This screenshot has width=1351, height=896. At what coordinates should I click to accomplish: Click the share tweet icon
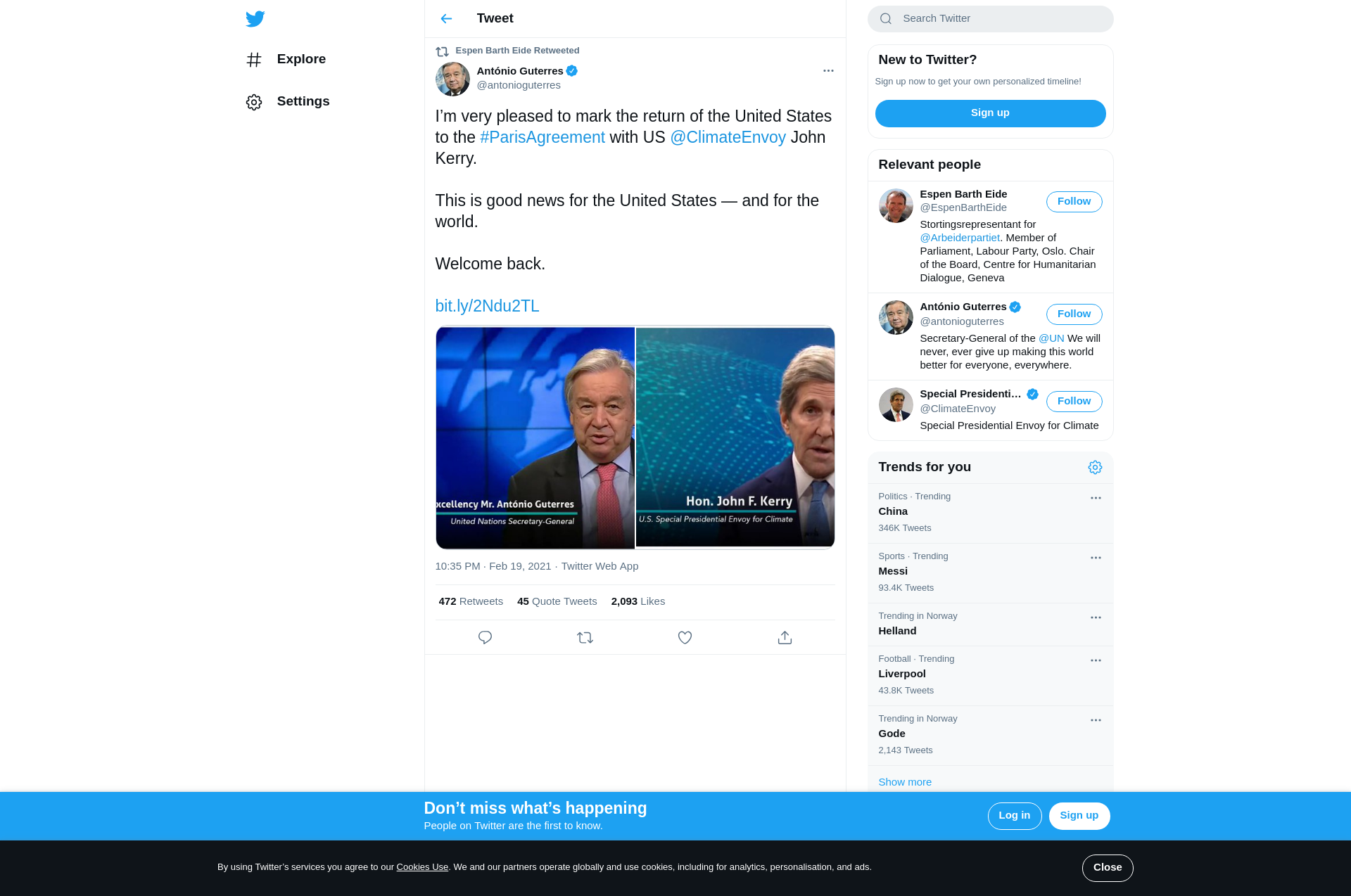pyautogui.click(x=785, y=637)
